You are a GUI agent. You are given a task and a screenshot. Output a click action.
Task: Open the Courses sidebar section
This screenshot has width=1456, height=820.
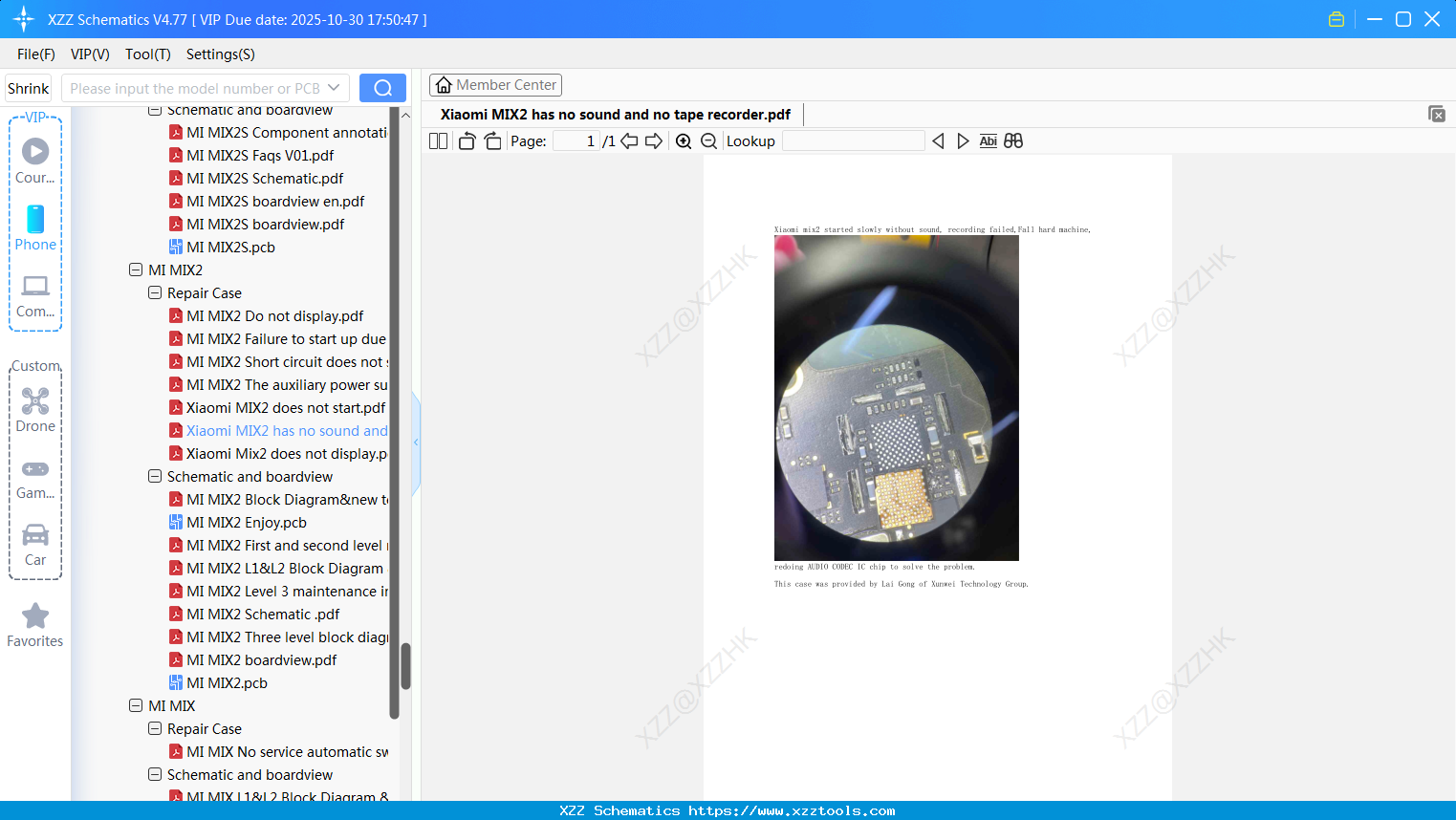pyautogui.click(x=35, y=161)
